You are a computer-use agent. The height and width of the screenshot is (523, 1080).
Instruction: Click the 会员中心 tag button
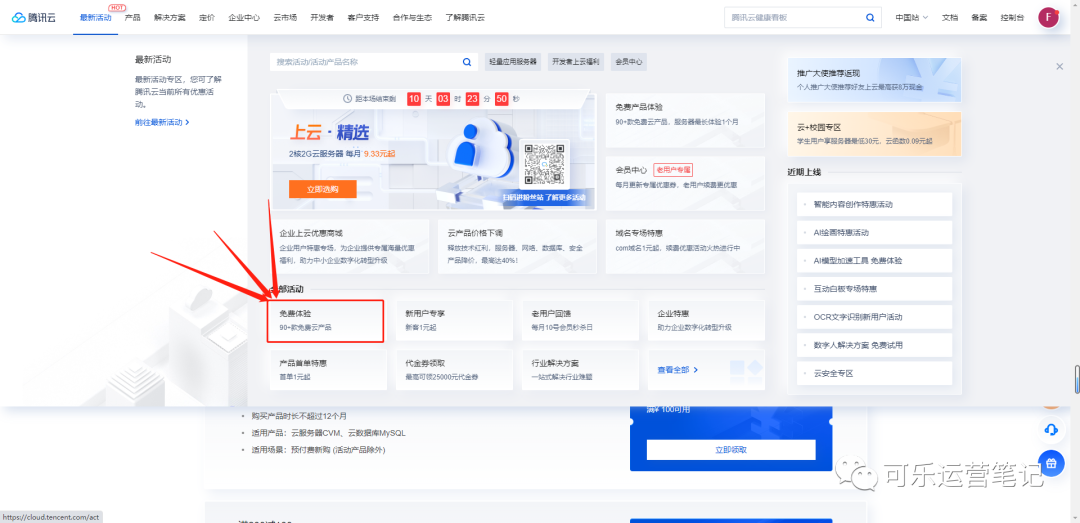tap(628, 62)
